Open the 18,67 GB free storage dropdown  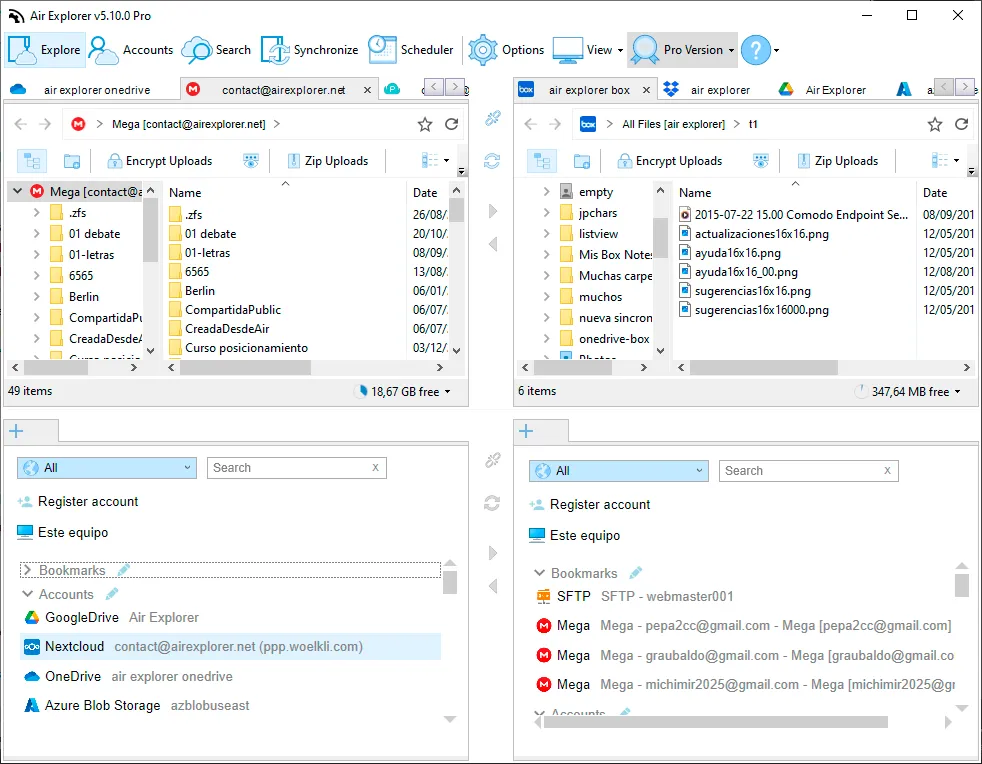[403, 391]
